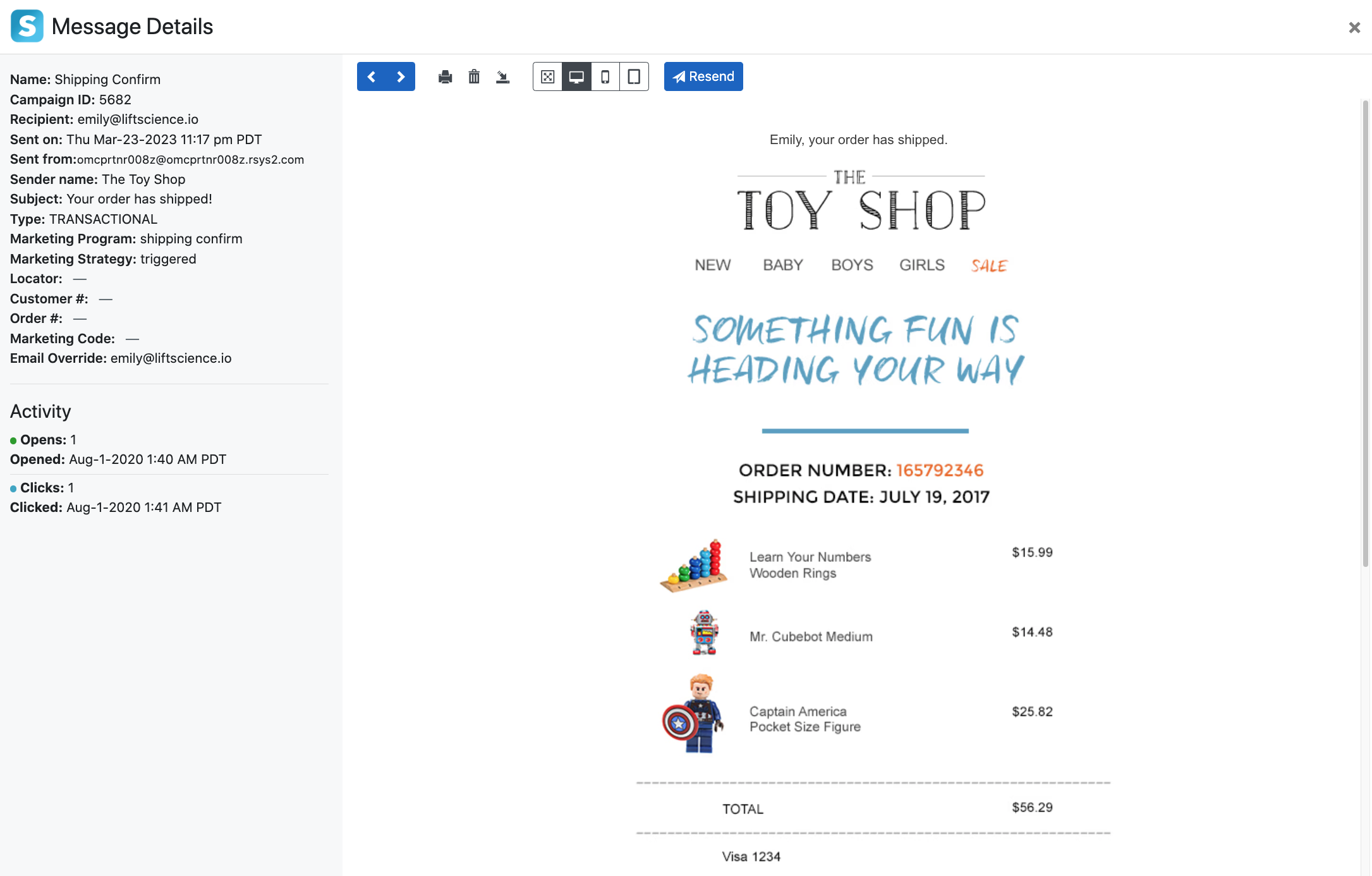Close the Message Details dialog
This screenshot has width=1372, height=876.
[x=1354, y=27]
